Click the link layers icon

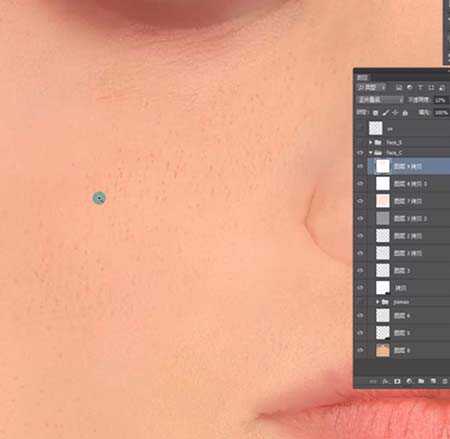coord(373,381)
